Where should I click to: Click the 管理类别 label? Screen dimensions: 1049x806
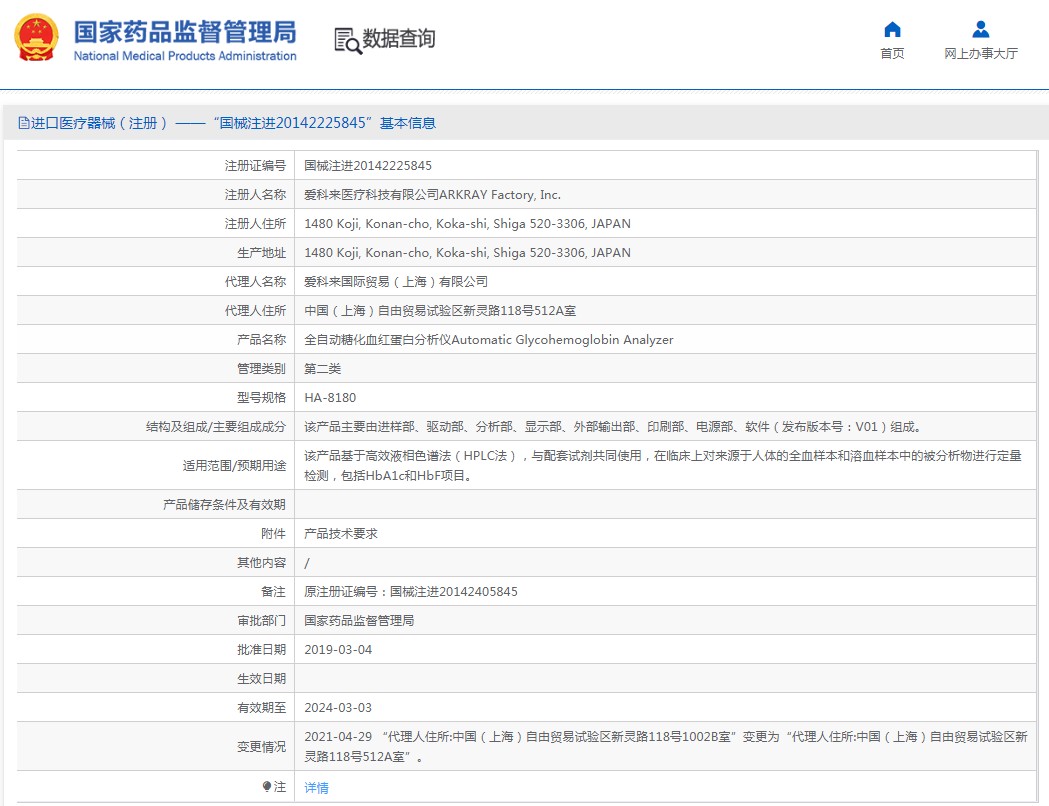261,369
